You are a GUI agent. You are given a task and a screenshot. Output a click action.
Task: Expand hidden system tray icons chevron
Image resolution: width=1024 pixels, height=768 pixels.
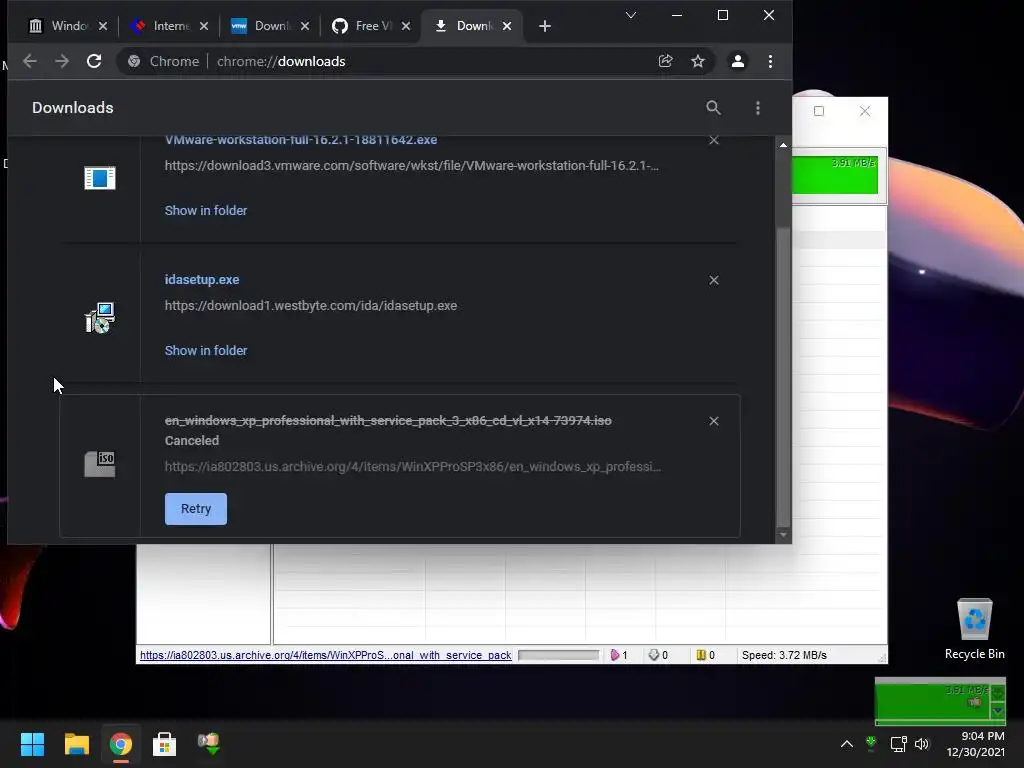[x=846, y=744]
